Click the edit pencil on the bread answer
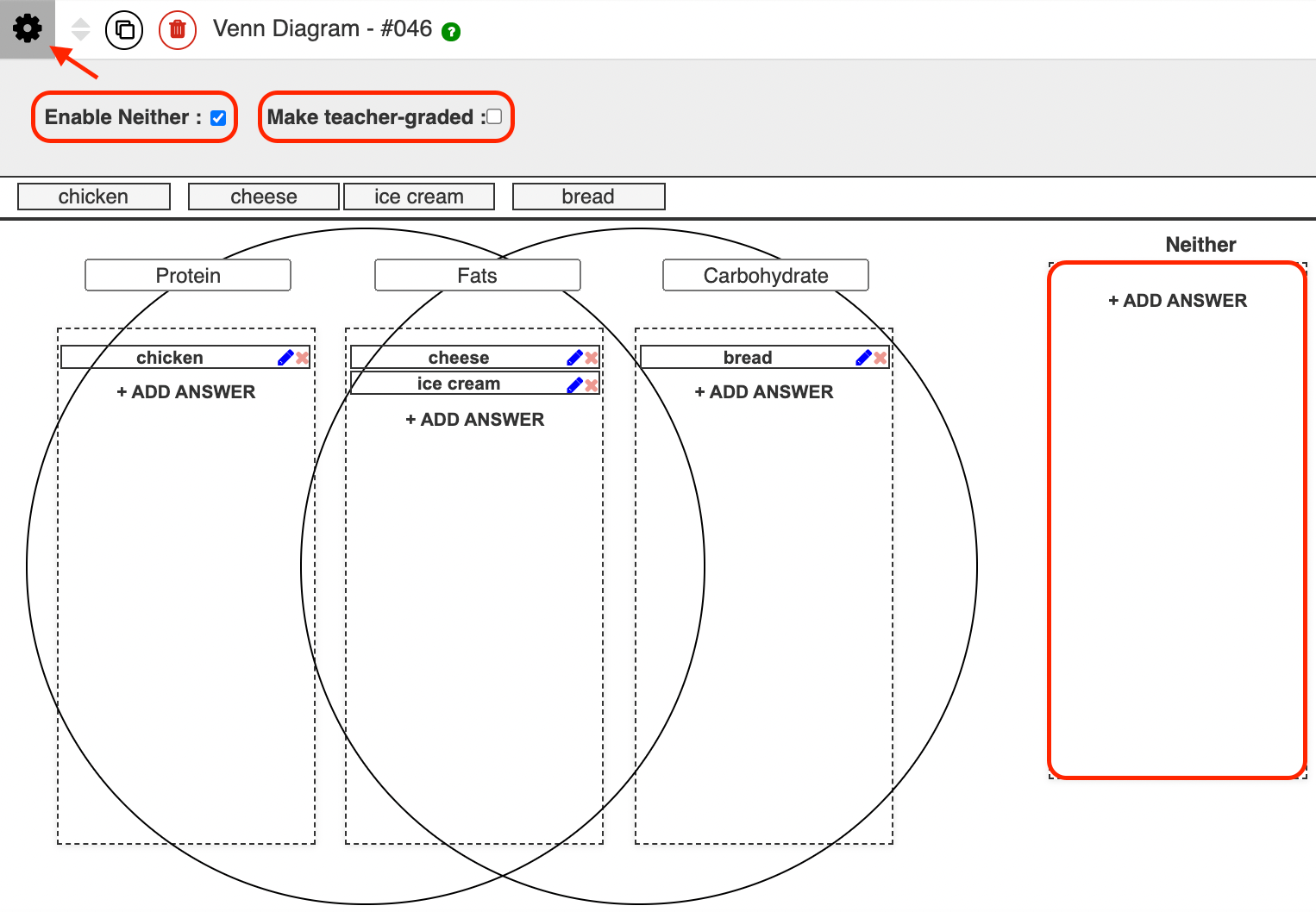Image resolution: width=1316 pixels, height=912 pixels. tap(863, 356)
